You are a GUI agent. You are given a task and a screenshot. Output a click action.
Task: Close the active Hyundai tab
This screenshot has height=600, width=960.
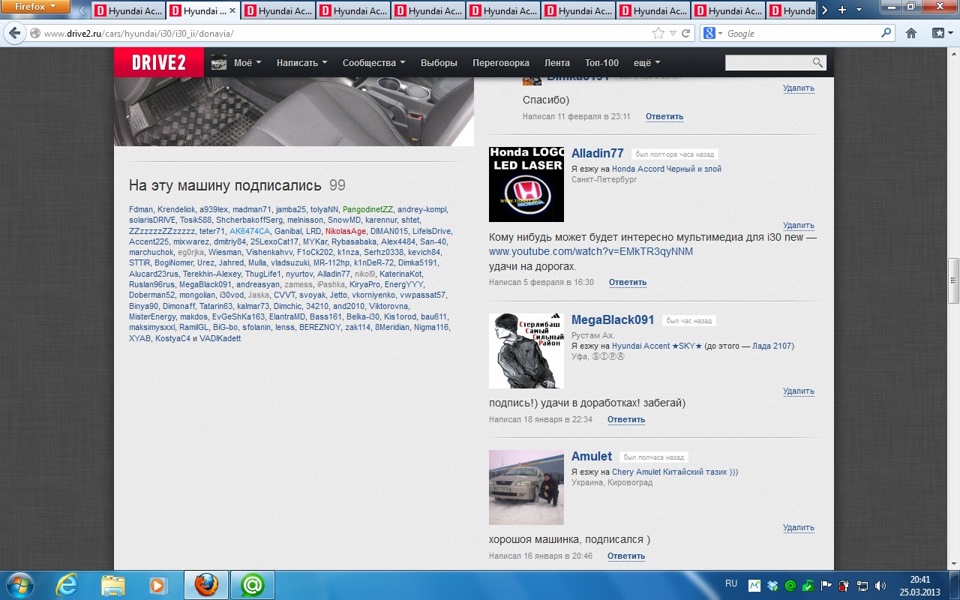[x=232, y=10]
